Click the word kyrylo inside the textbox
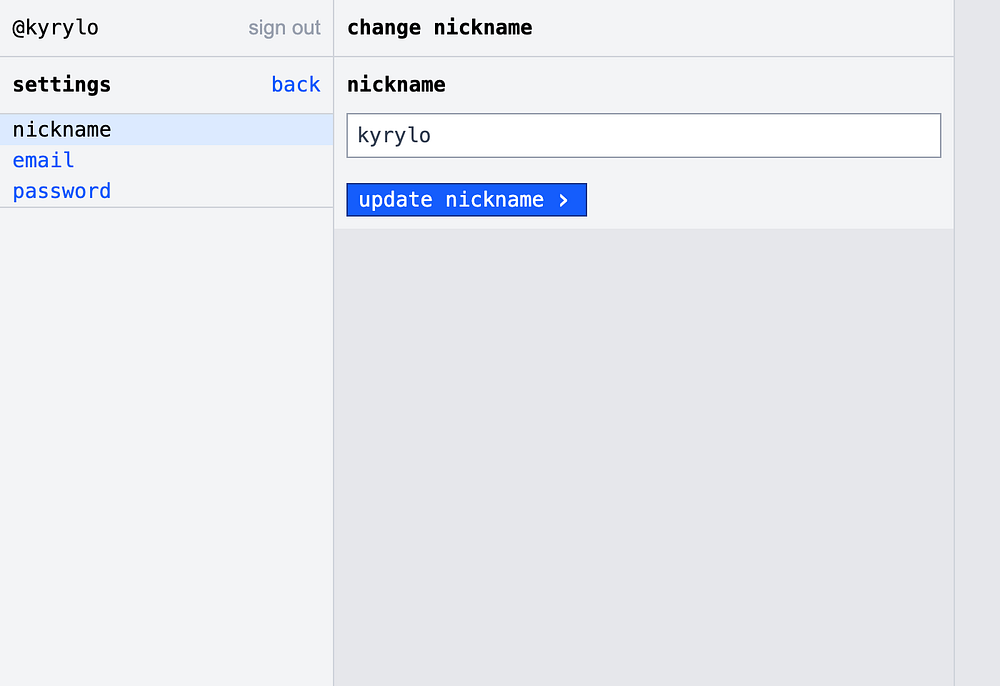1000x686 pixels. [394, 135]
